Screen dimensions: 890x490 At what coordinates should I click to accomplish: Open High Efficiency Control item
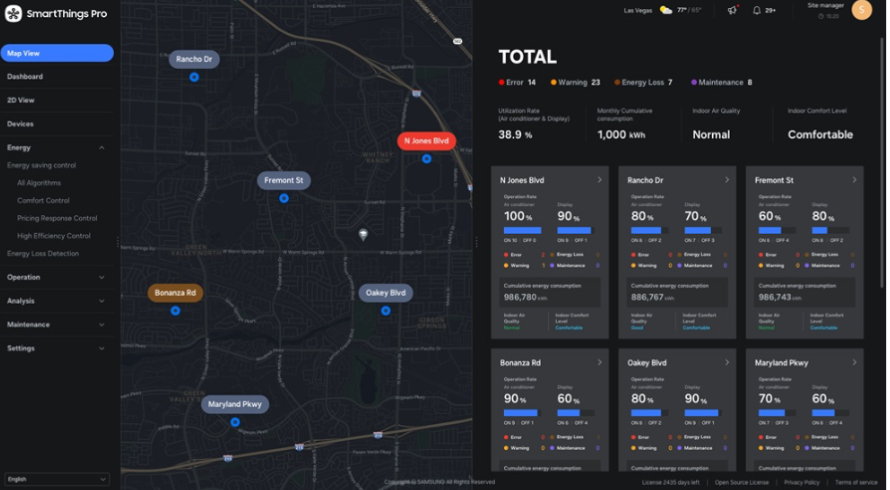point(53,236)
